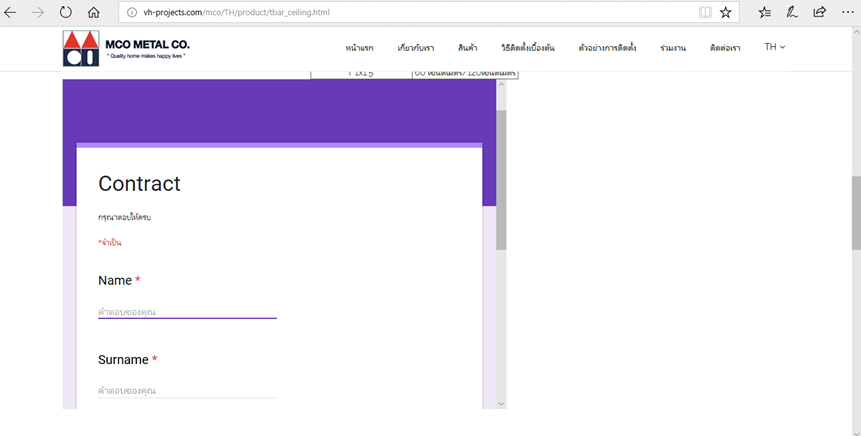The height and width of the screenshot is (436, 861).
Task: Open the สินค้า menu item
Action: [x=467, y=48]
